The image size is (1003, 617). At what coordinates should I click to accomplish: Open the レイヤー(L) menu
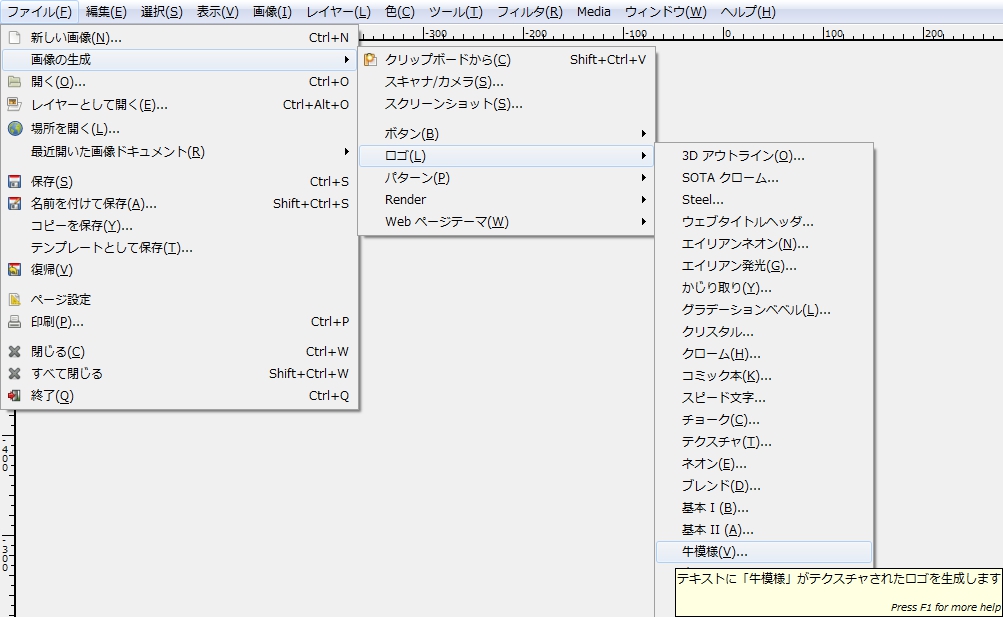tap(338, 12)
